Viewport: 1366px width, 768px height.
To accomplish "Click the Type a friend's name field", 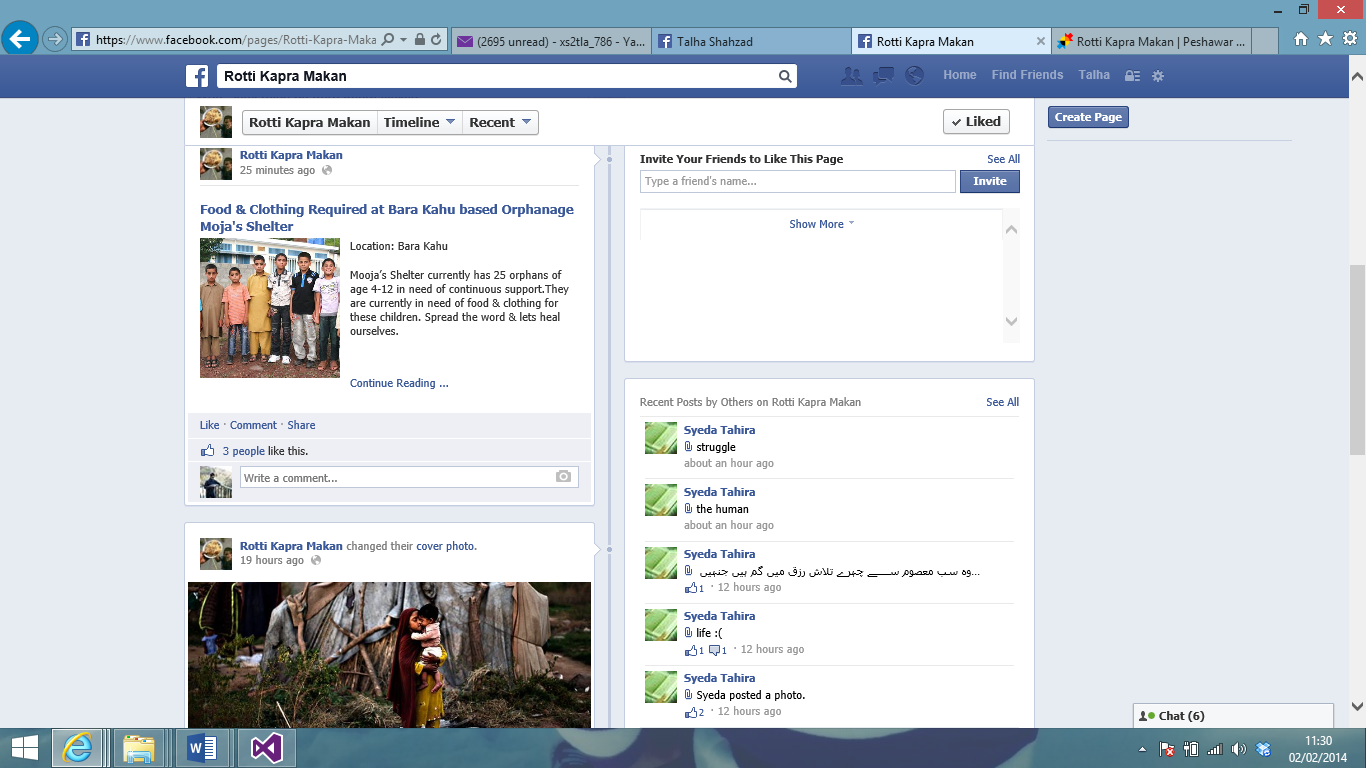I will click(798, 181).
